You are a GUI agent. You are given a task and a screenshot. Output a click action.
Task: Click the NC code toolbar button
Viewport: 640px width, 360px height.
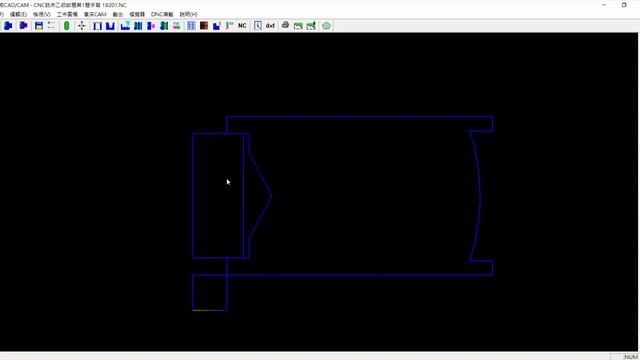(242, 26)
